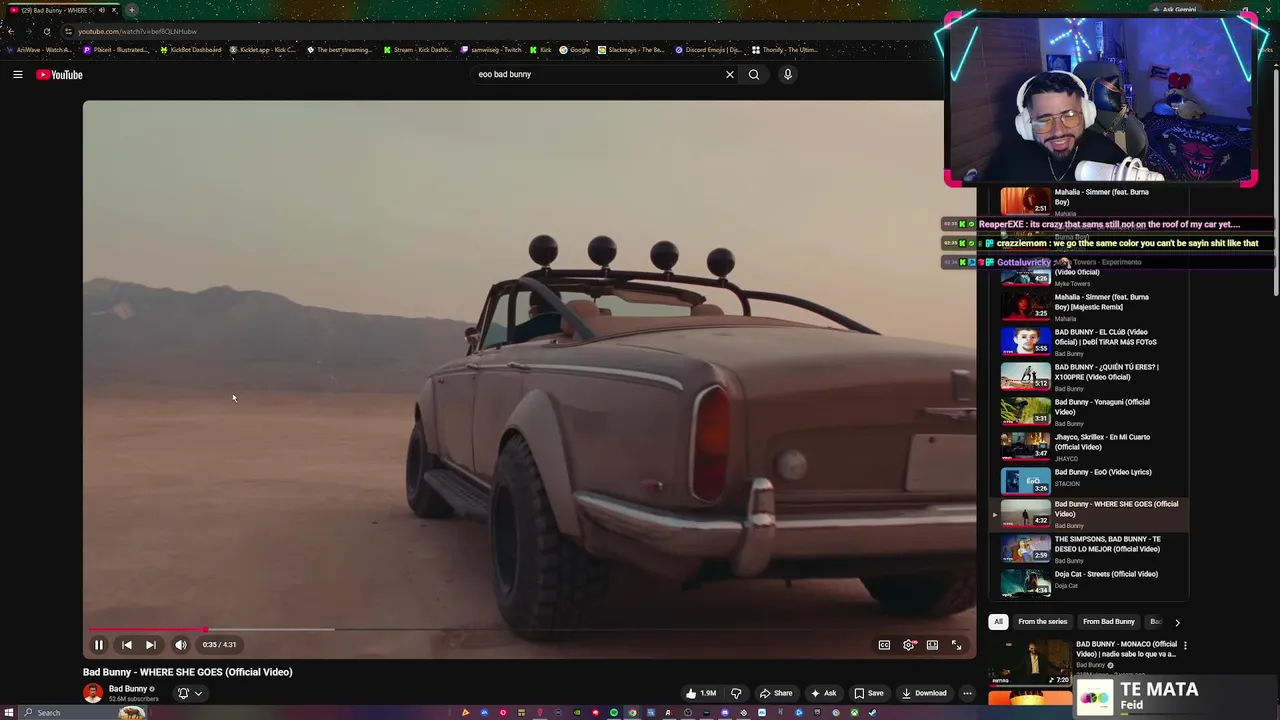Open the Google bookmark

coord(575,49)
